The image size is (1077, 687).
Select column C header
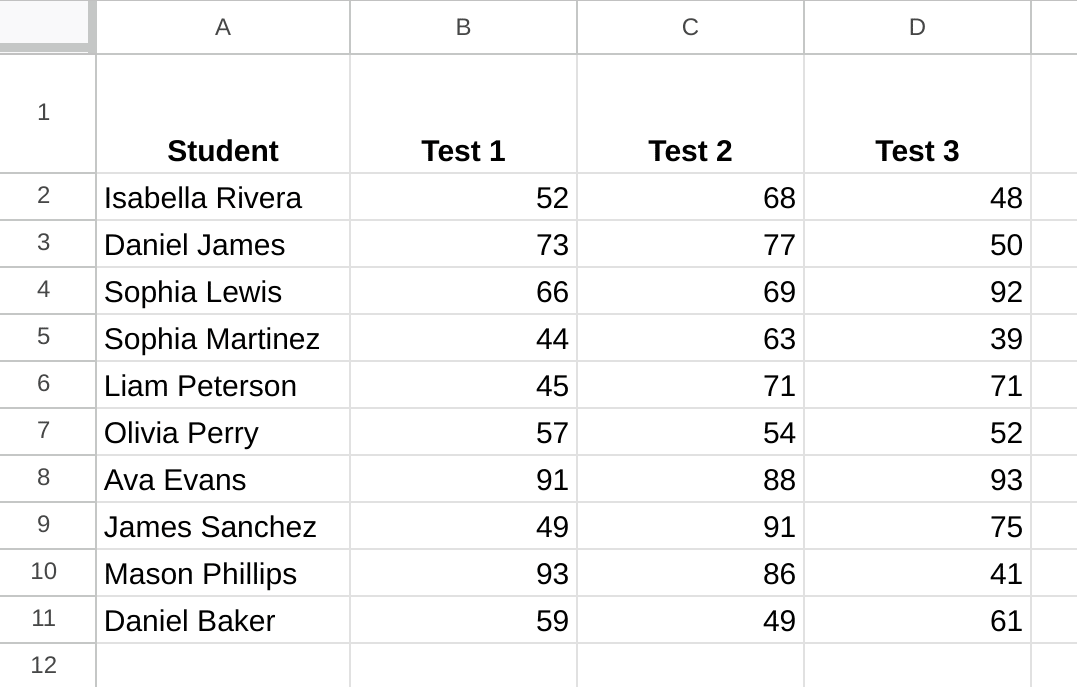tap(690, 27)
